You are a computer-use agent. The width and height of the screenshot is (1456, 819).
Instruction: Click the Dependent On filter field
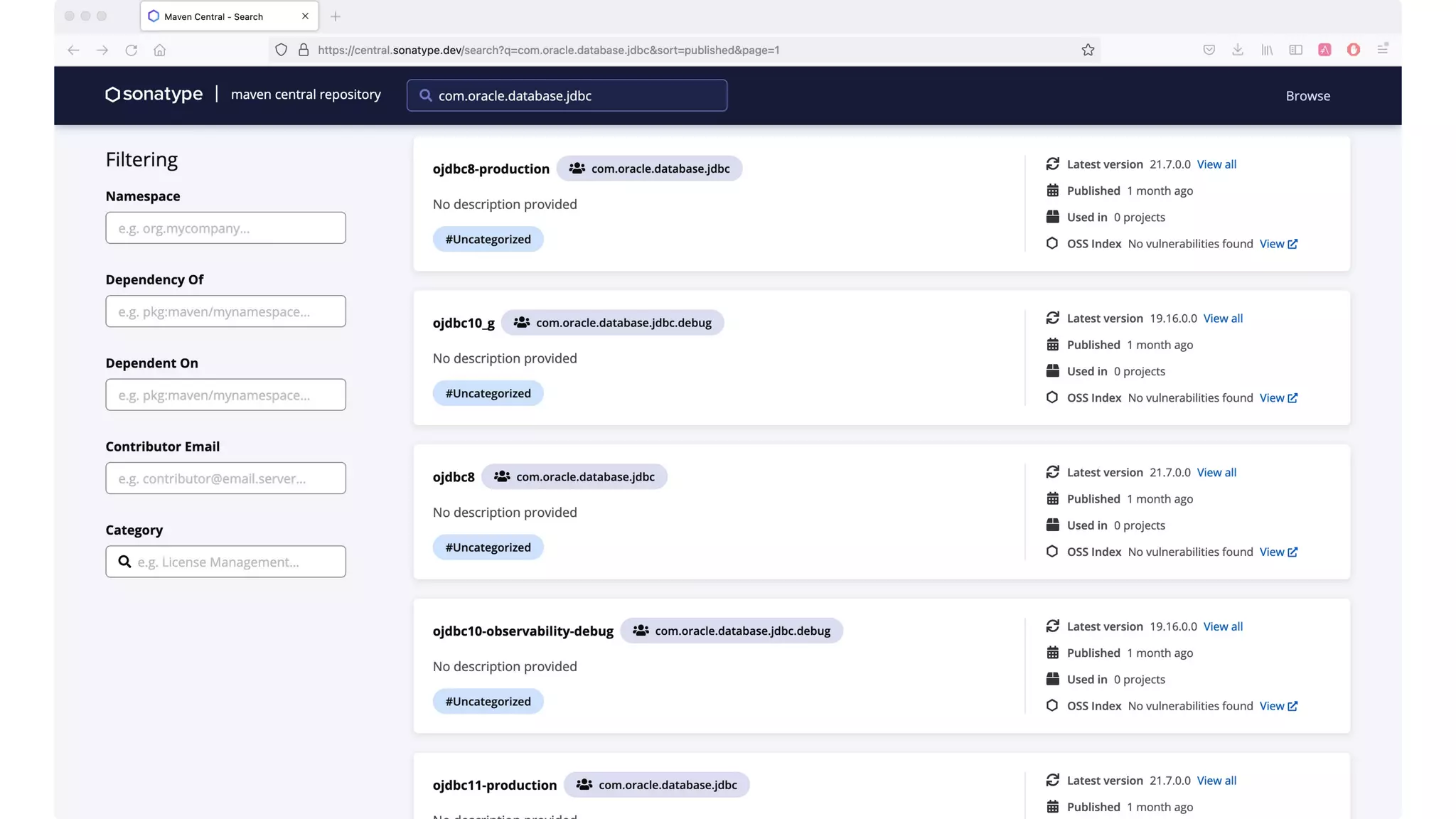[x=225, y=395]
